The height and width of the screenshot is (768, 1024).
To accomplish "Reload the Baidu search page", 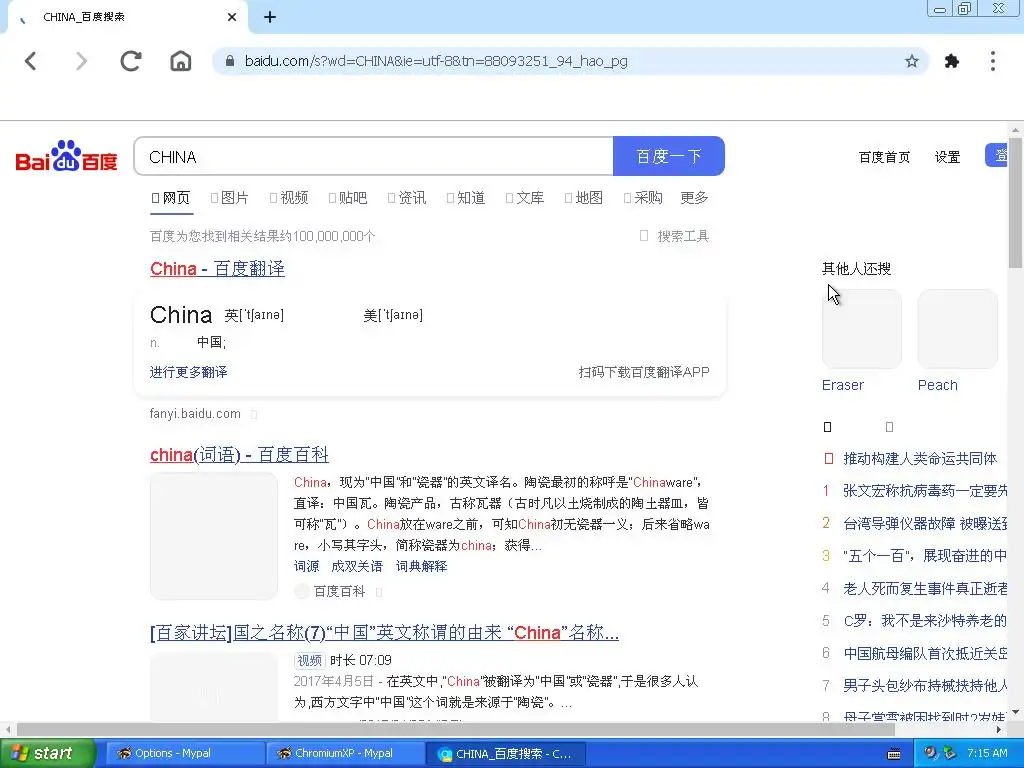I will click(x=131, y=61).
